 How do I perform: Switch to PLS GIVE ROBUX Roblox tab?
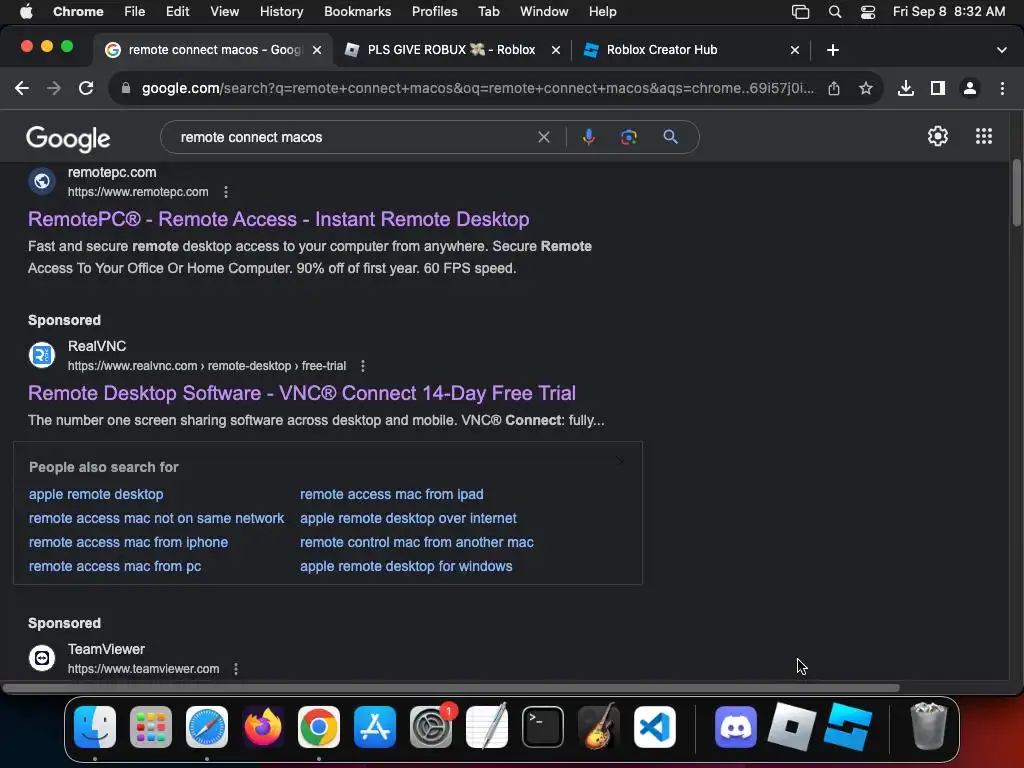[x=452, y=50]
